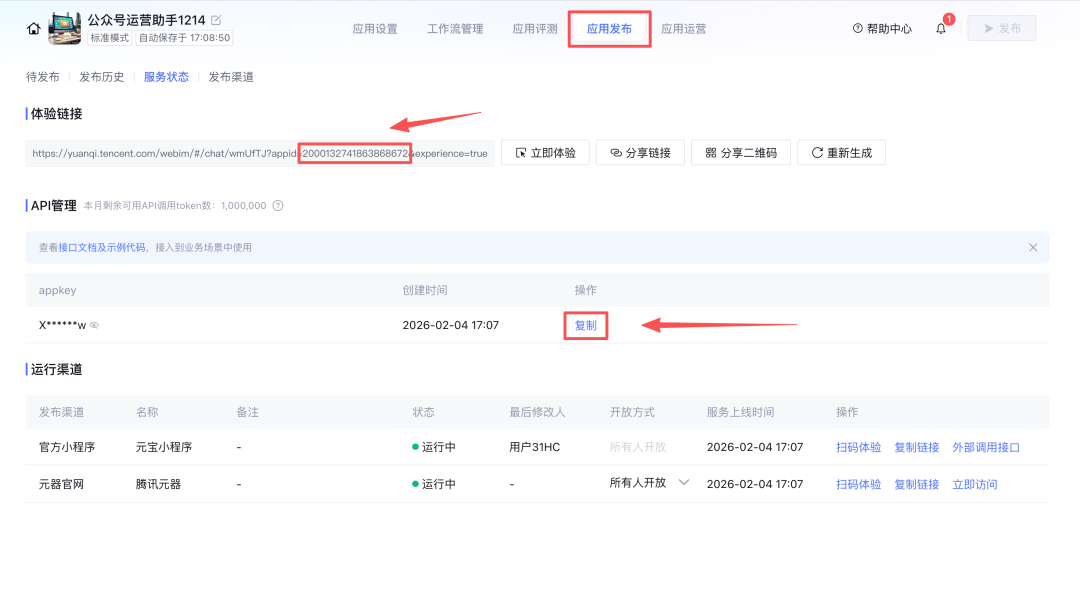Select 腾讯元器 name cell

point(158,484)
